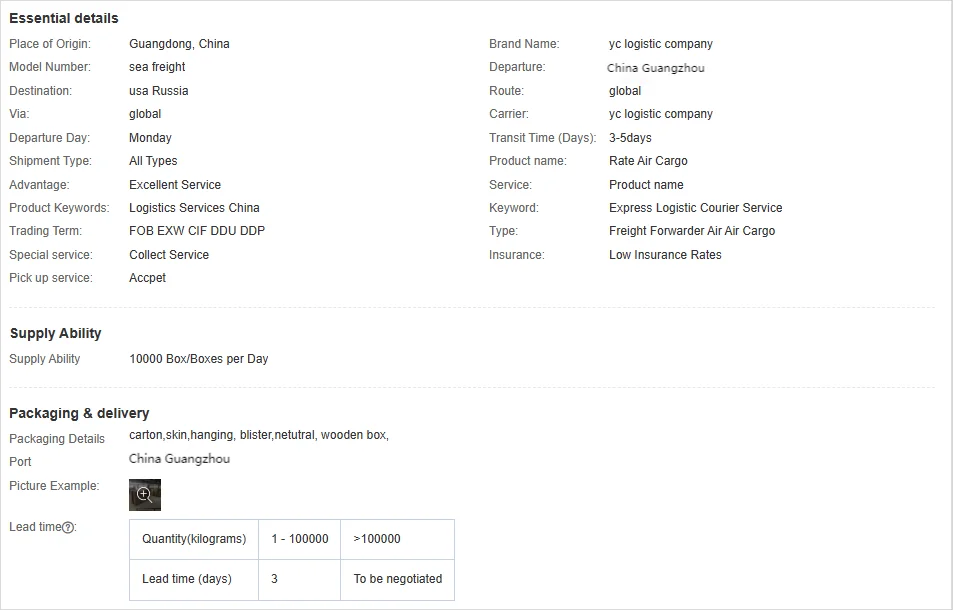The height and width of the screenshot is (610, 953).
Task: Click the Low Insurance Rates value
Action: pyautogui.click(x=665, y=255)
